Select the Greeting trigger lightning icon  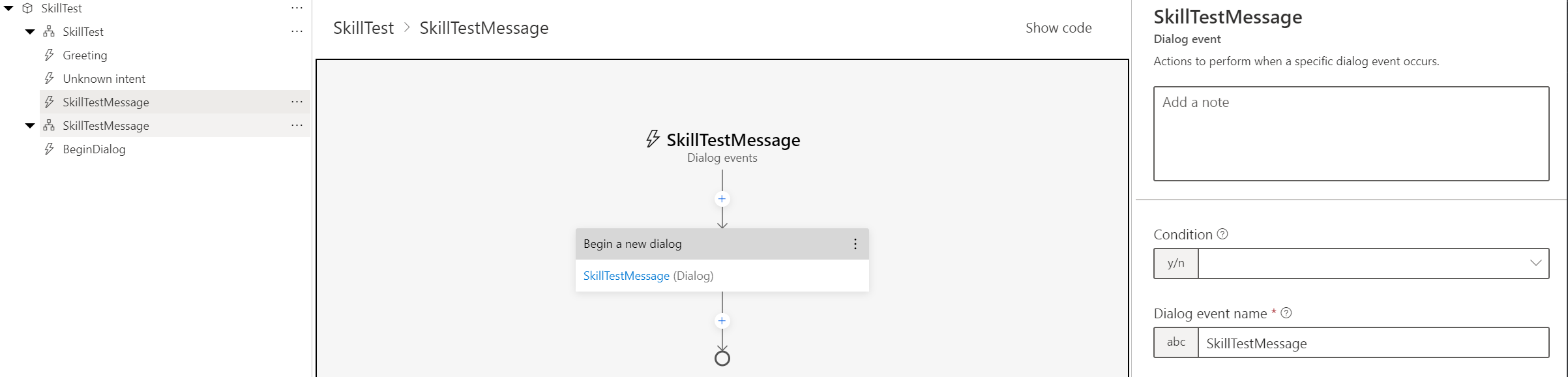tap(50, 55)
